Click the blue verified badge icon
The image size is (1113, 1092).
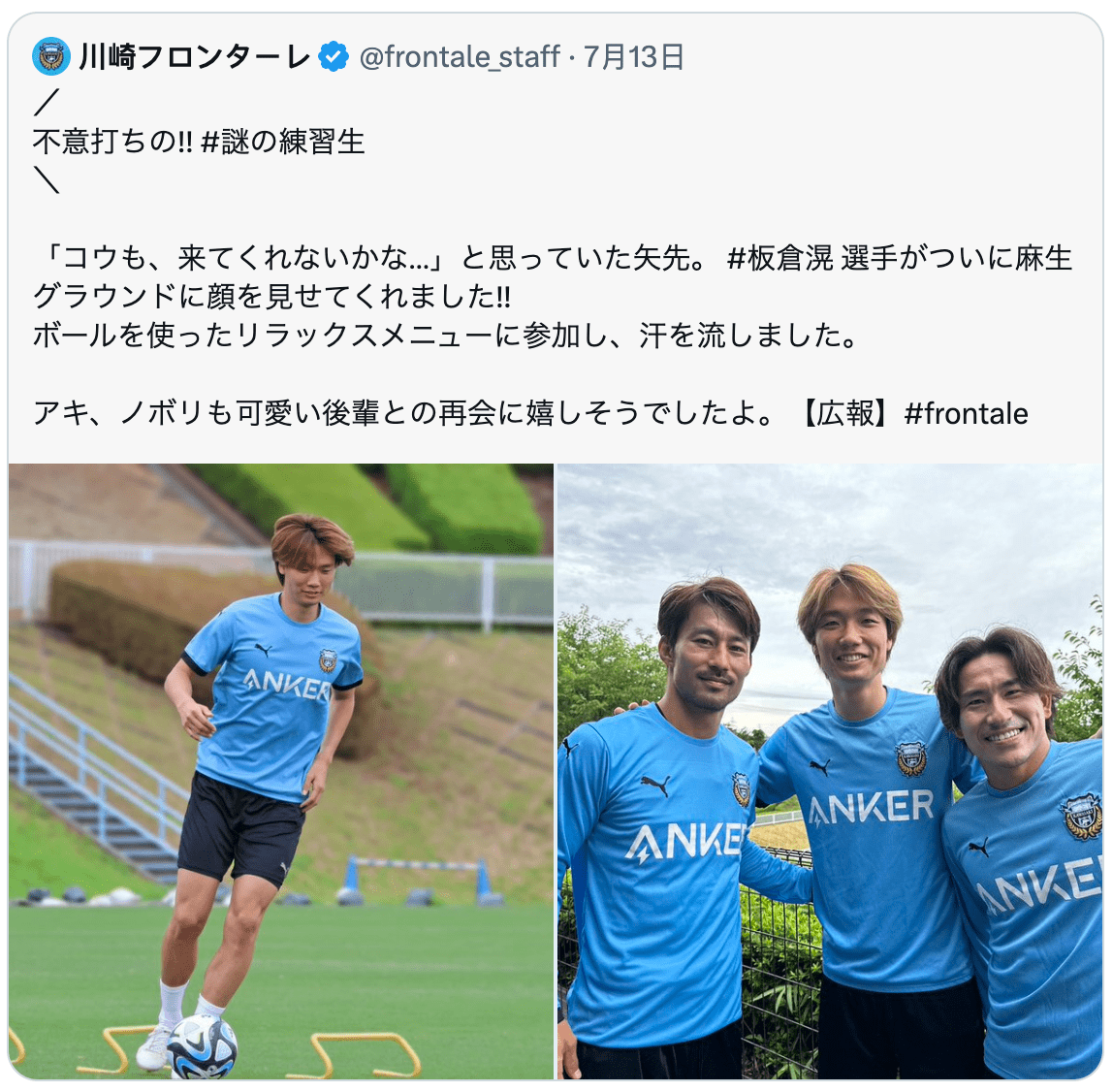pos(333,56)
